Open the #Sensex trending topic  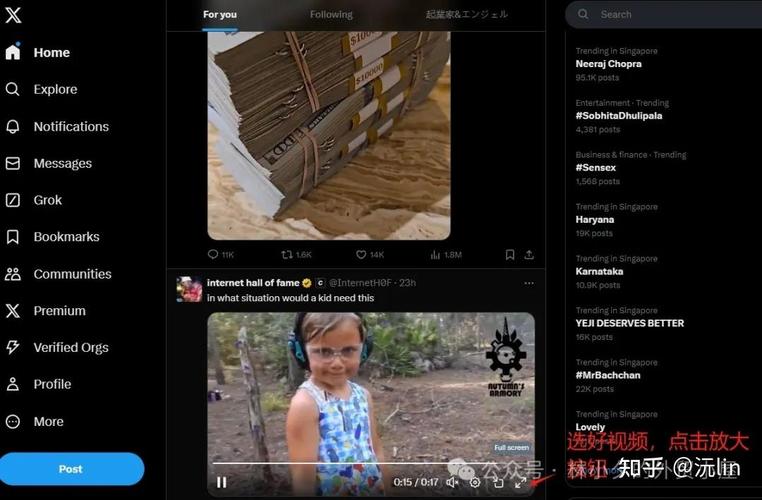point(595,168)
